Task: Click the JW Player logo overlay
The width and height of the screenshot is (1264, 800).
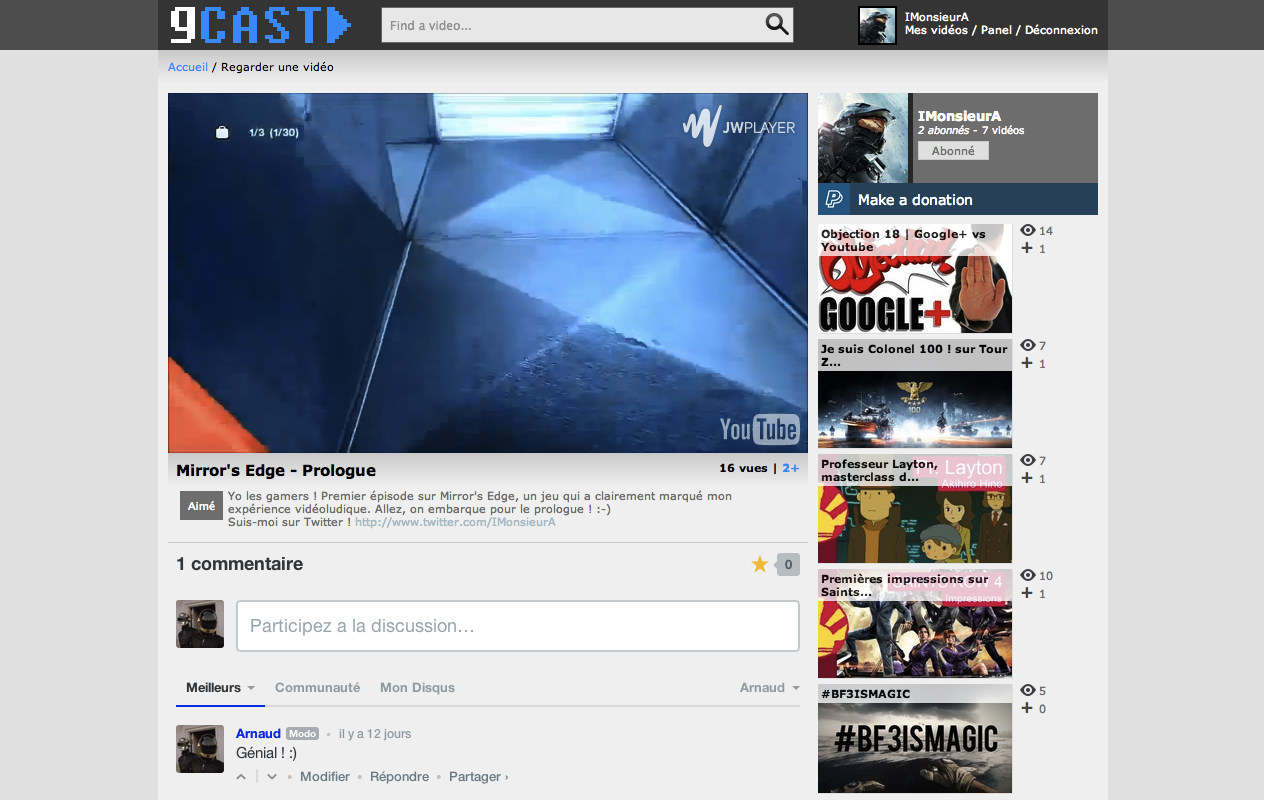Action: 740,128
